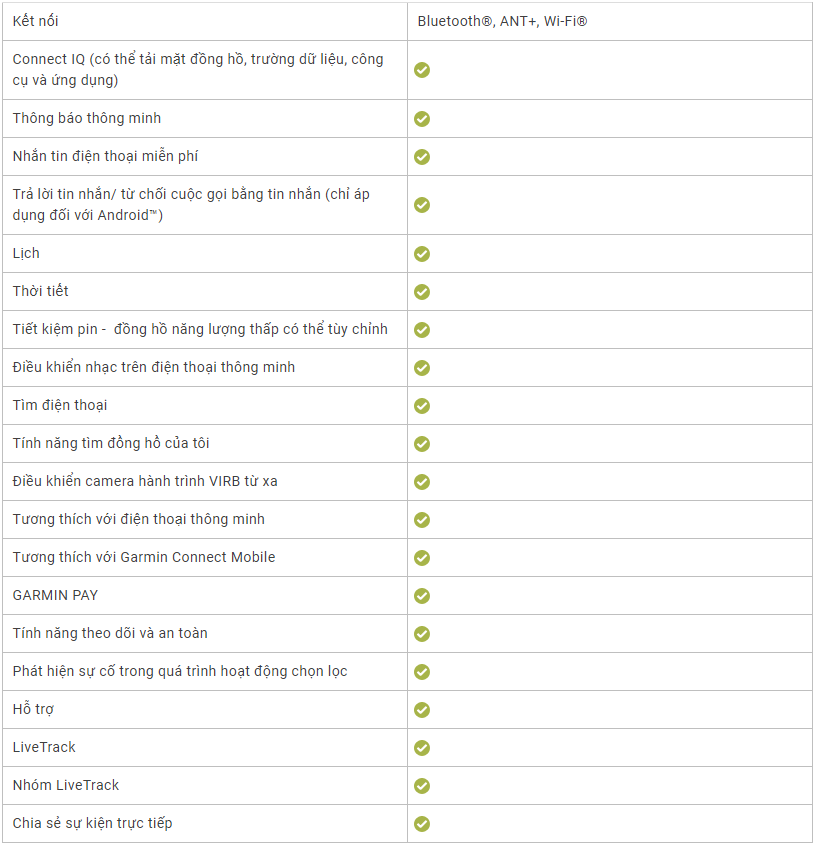815x845 pixels.
Task: Click the checkmark for Nhắn tin điện thoại miễn phí
Action: [x=422, y=157]
